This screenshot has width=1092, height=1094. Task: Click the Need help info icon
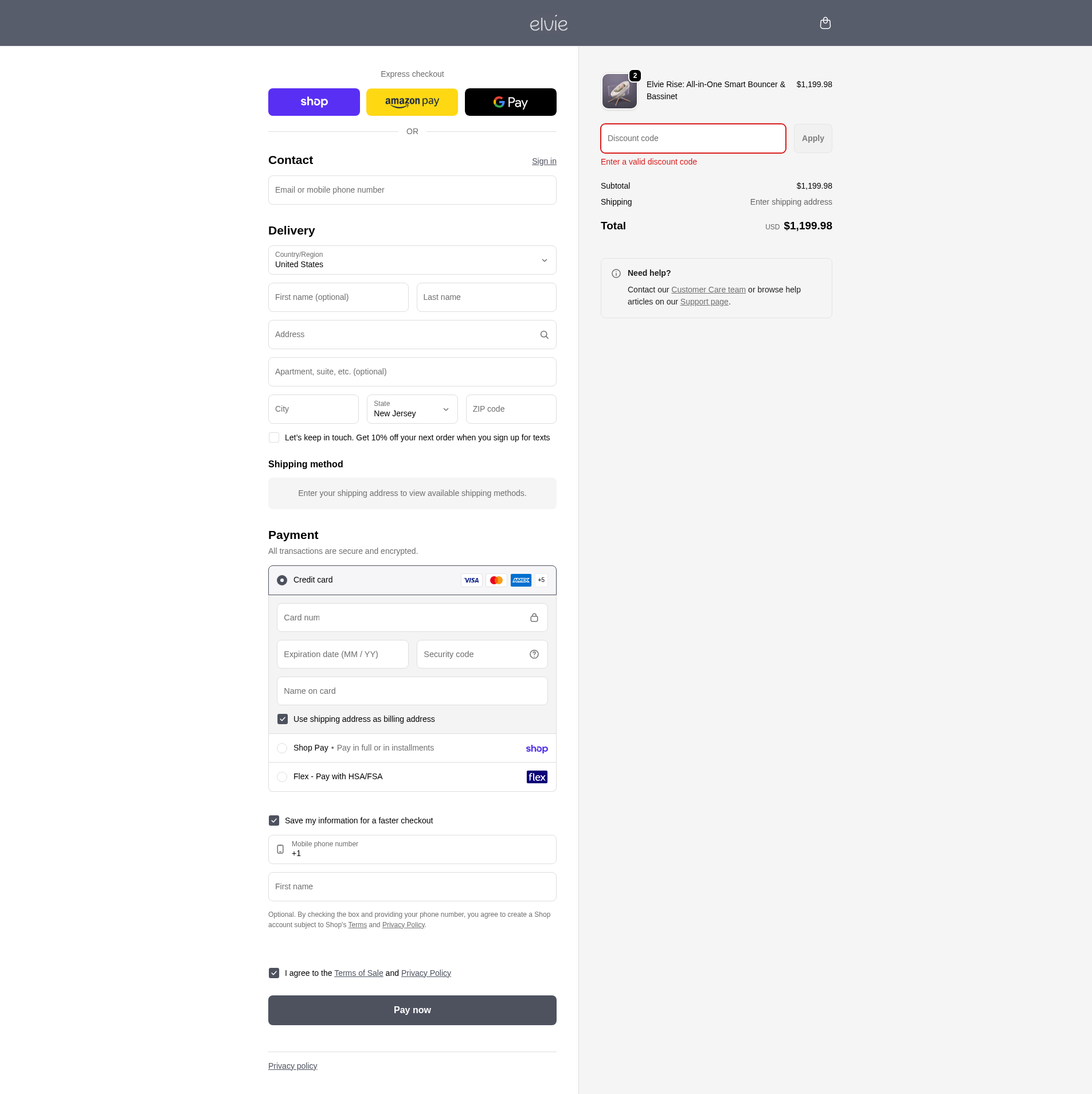616,273
